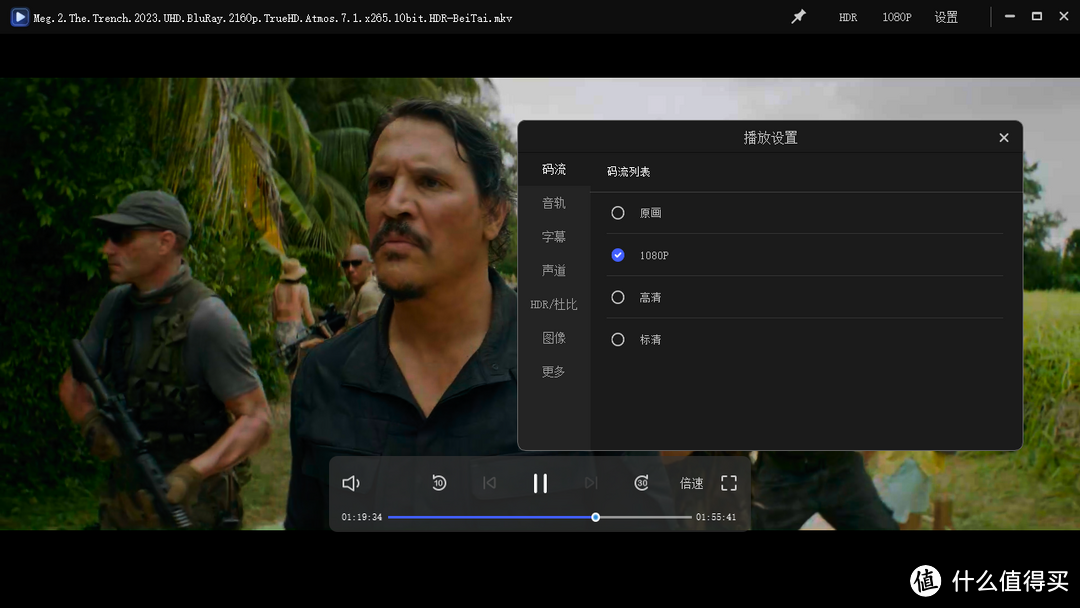1080x608 pixels.
Task: Open 设置 in the title bar
Action: click(946, 17)
